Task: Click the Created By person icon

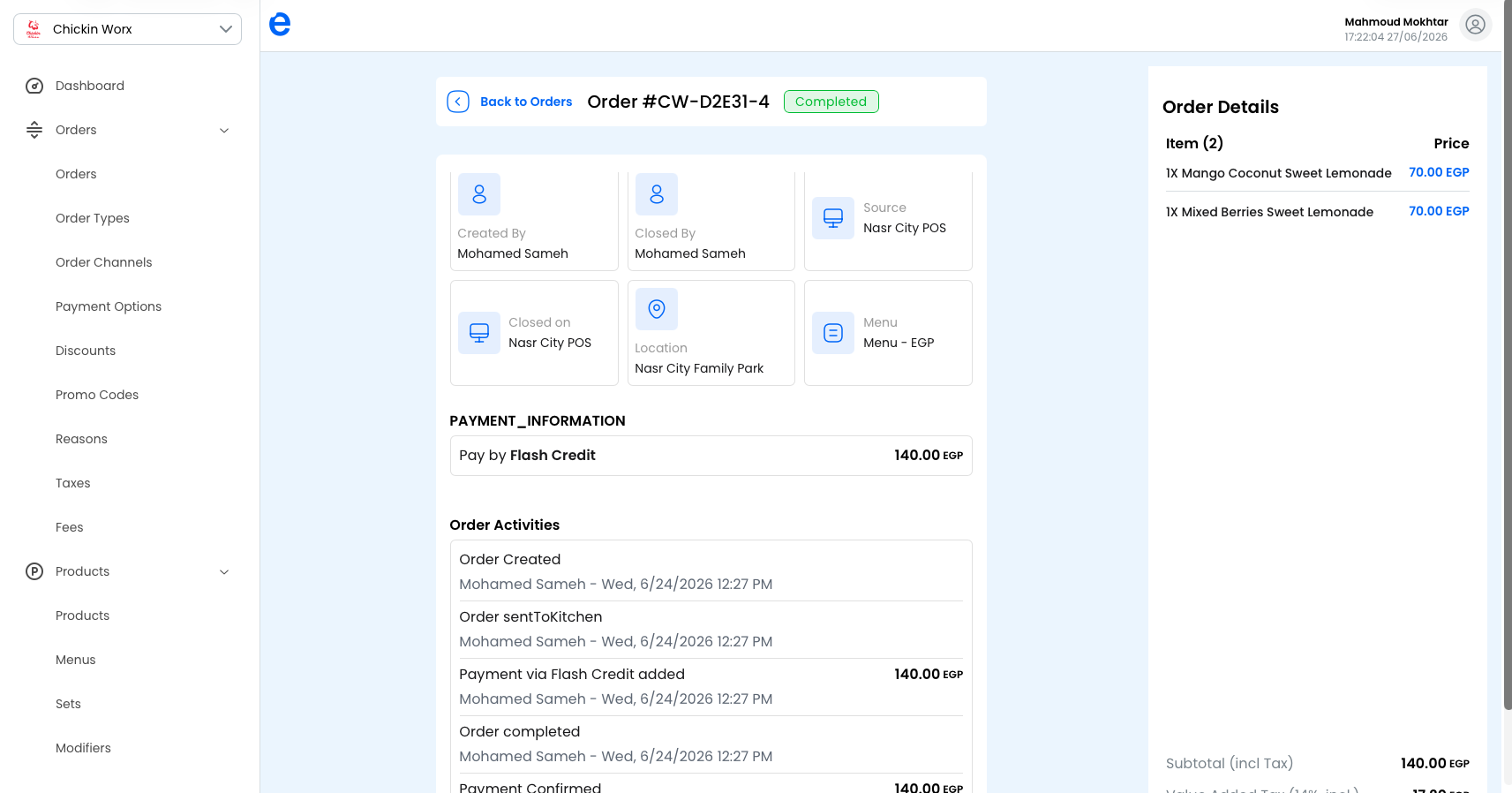Action: point(479,194)
